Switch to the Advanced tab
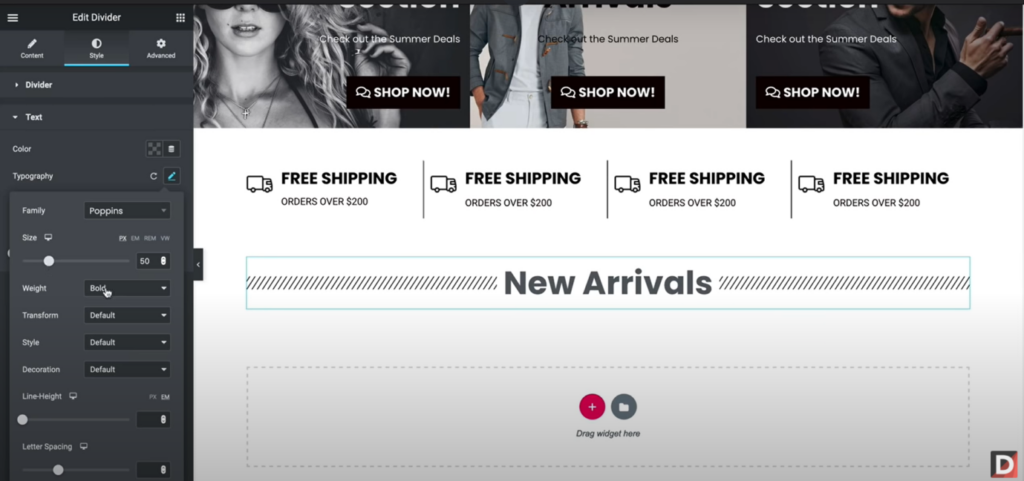 pos(161,48)
